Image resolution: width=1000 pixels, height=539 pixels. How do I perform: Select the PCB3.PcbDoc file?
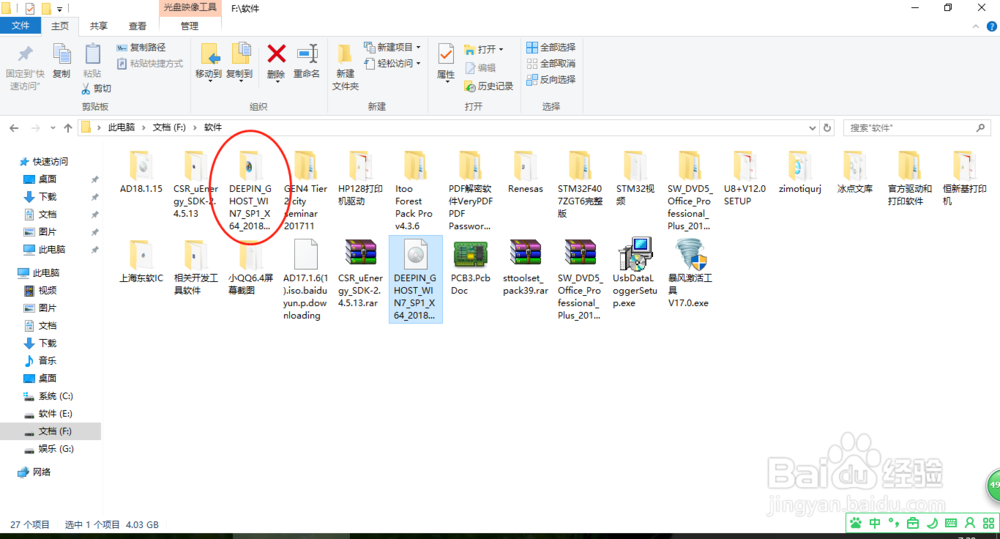coord(470,267)
